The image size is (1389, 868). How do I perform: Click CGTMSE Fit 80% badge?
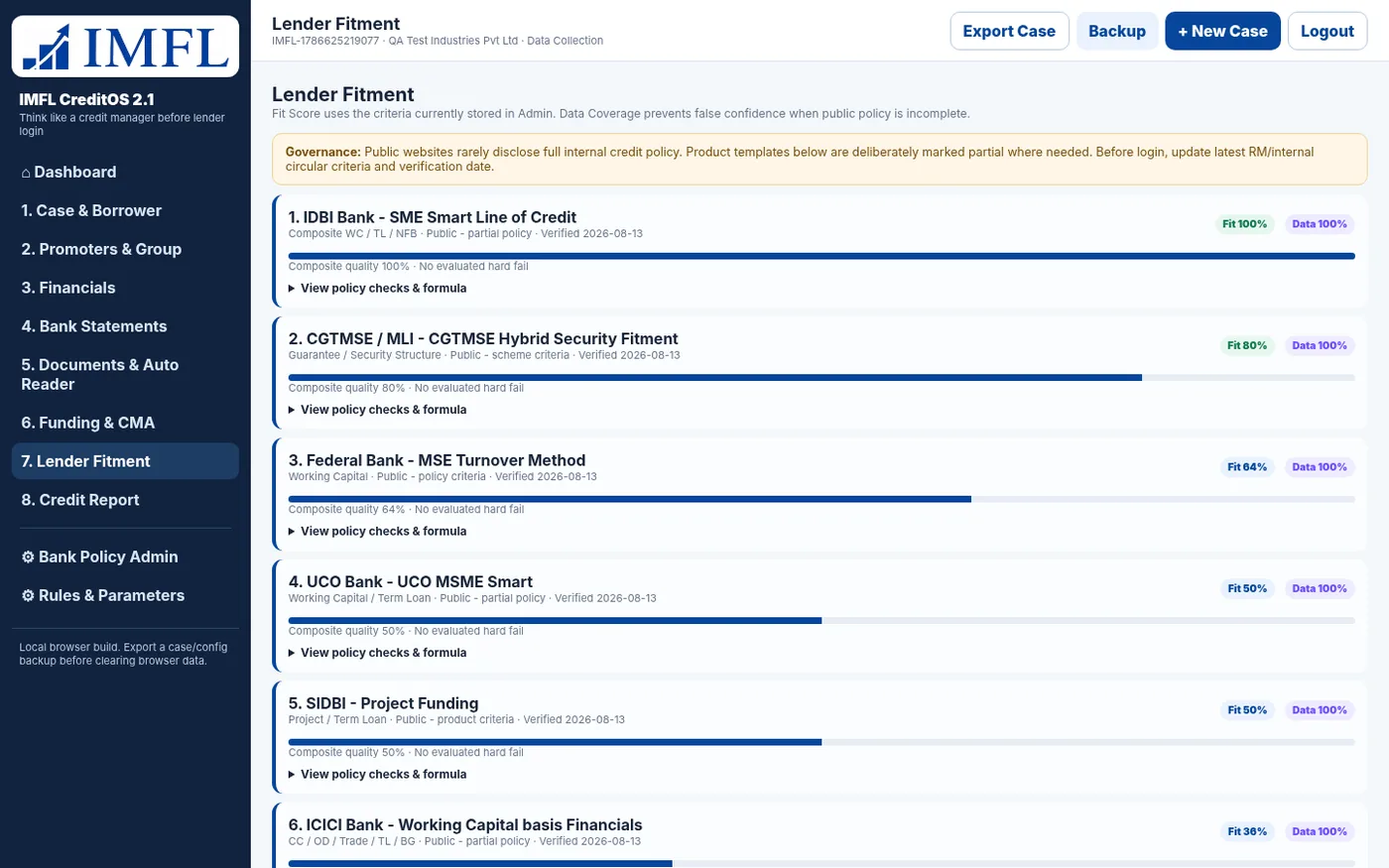pos(1247,345)
